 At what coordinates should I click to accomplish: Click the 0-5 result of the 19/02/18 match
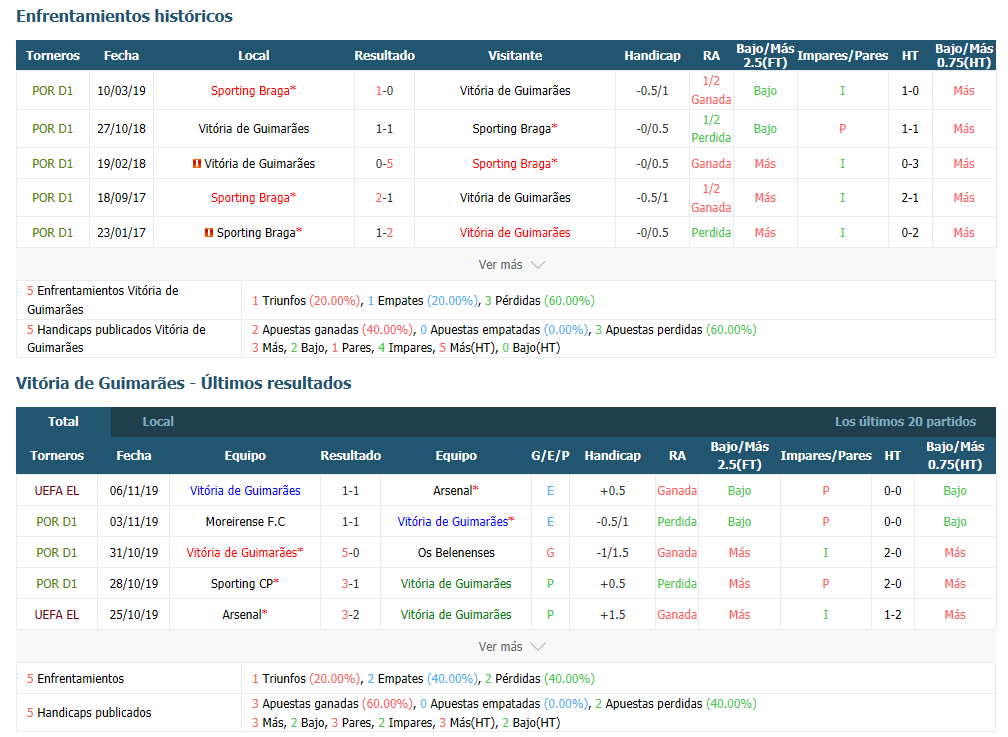(x=384, y=164)
